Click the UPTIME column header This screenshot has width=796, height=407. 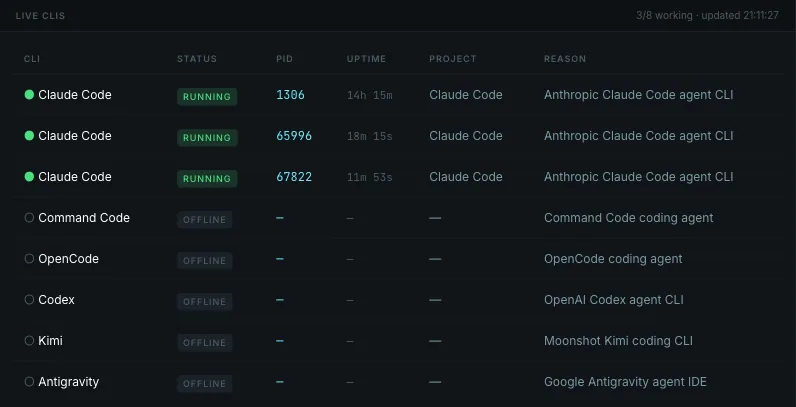367,59
